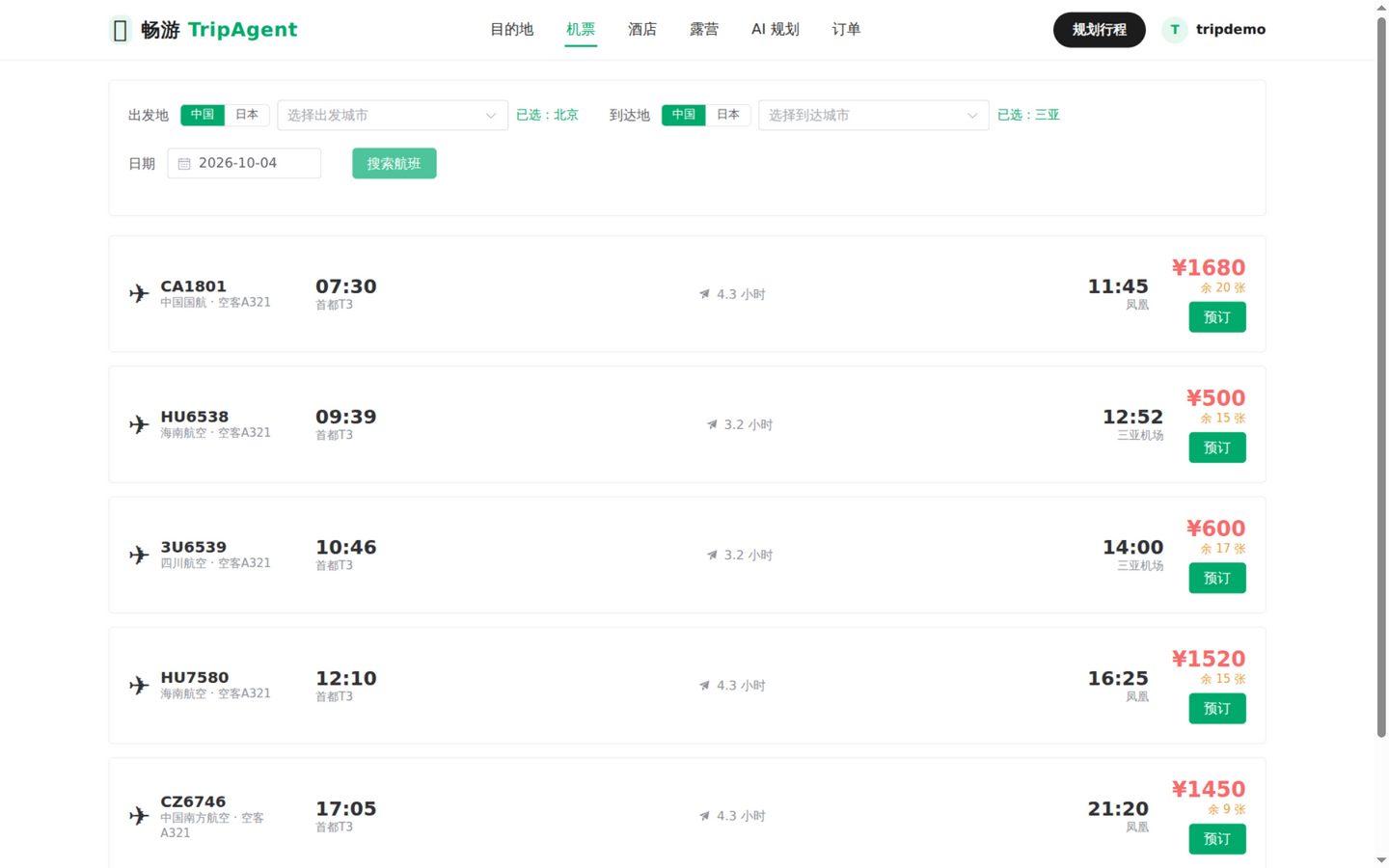The height and width of the screenshot is (868, 1389).
Task: Open the arrival city dropdown
Action: [x=874, y=115]
